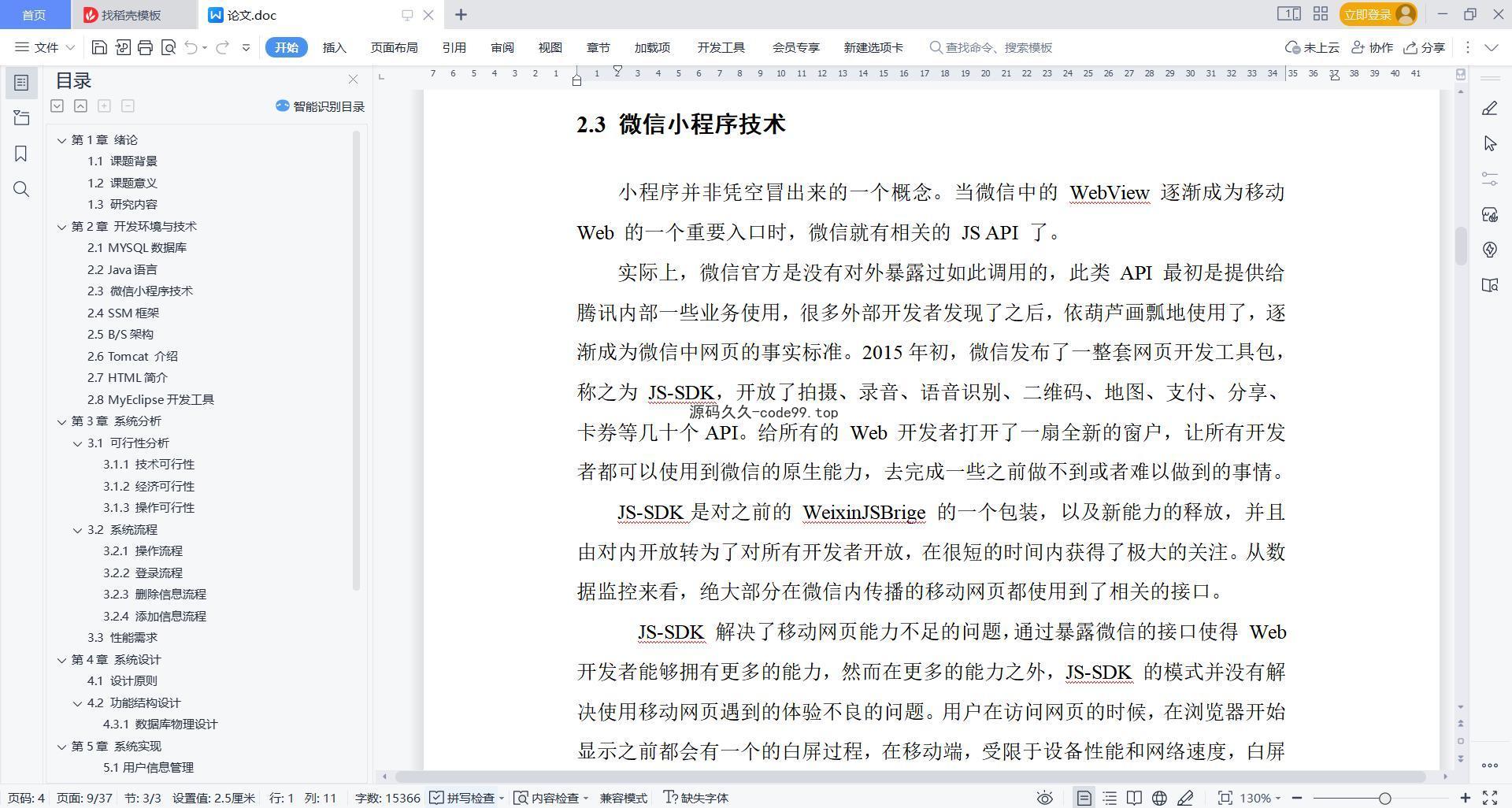Click 分享 button

pos(1425,47)
